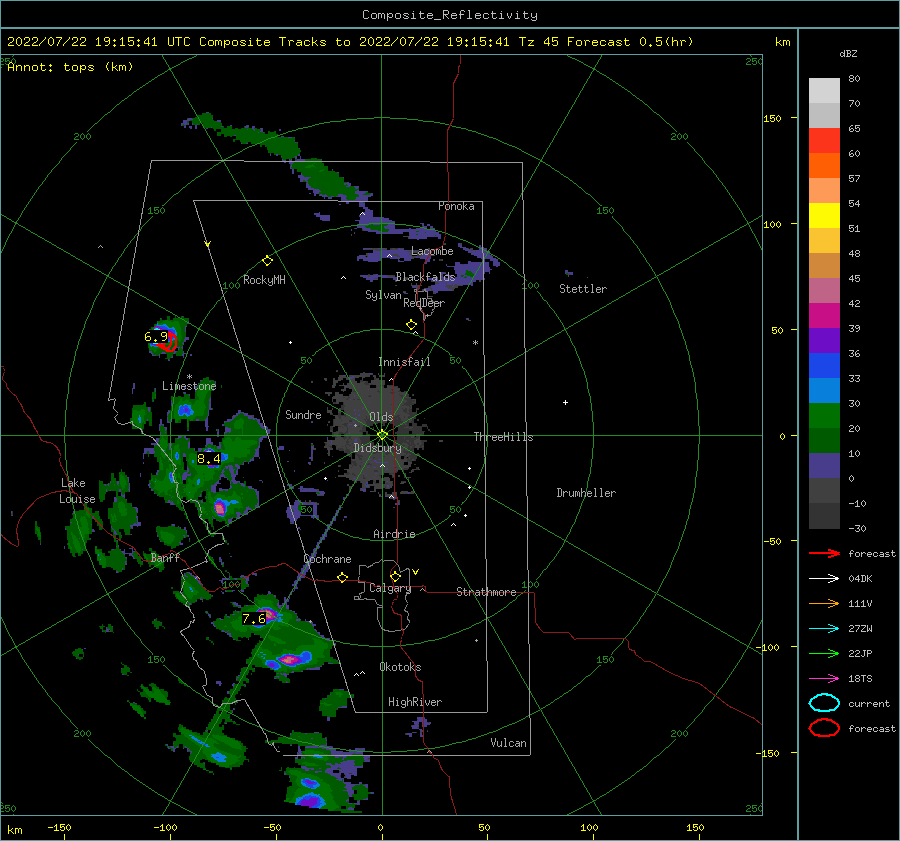Click the Sundre label
This screenshot has width=900, height=841.
303,414
